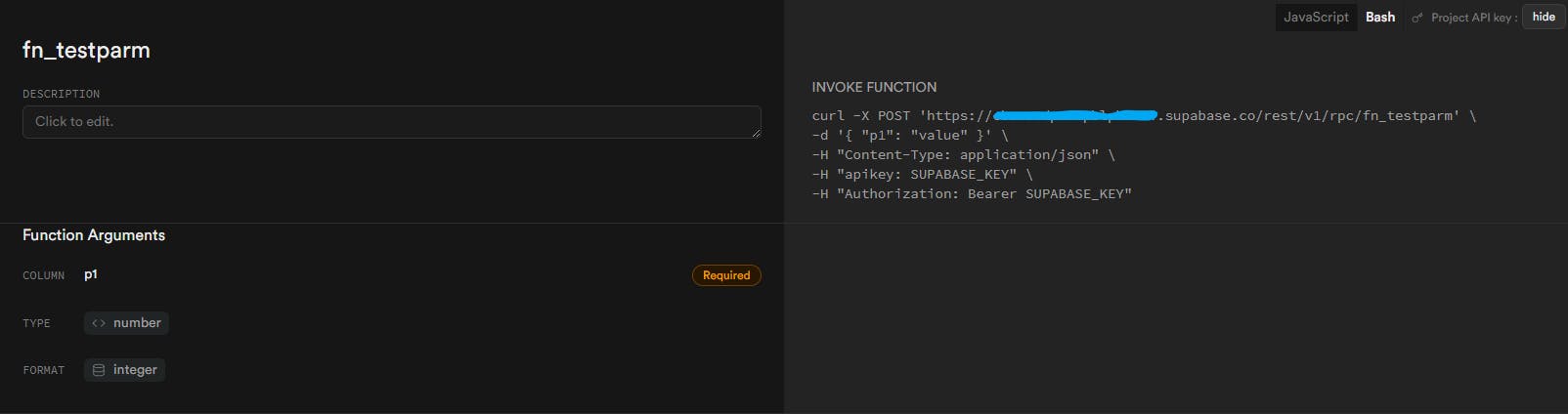
Task: Click the Content-Type header line
Action: tap(963, 155)
